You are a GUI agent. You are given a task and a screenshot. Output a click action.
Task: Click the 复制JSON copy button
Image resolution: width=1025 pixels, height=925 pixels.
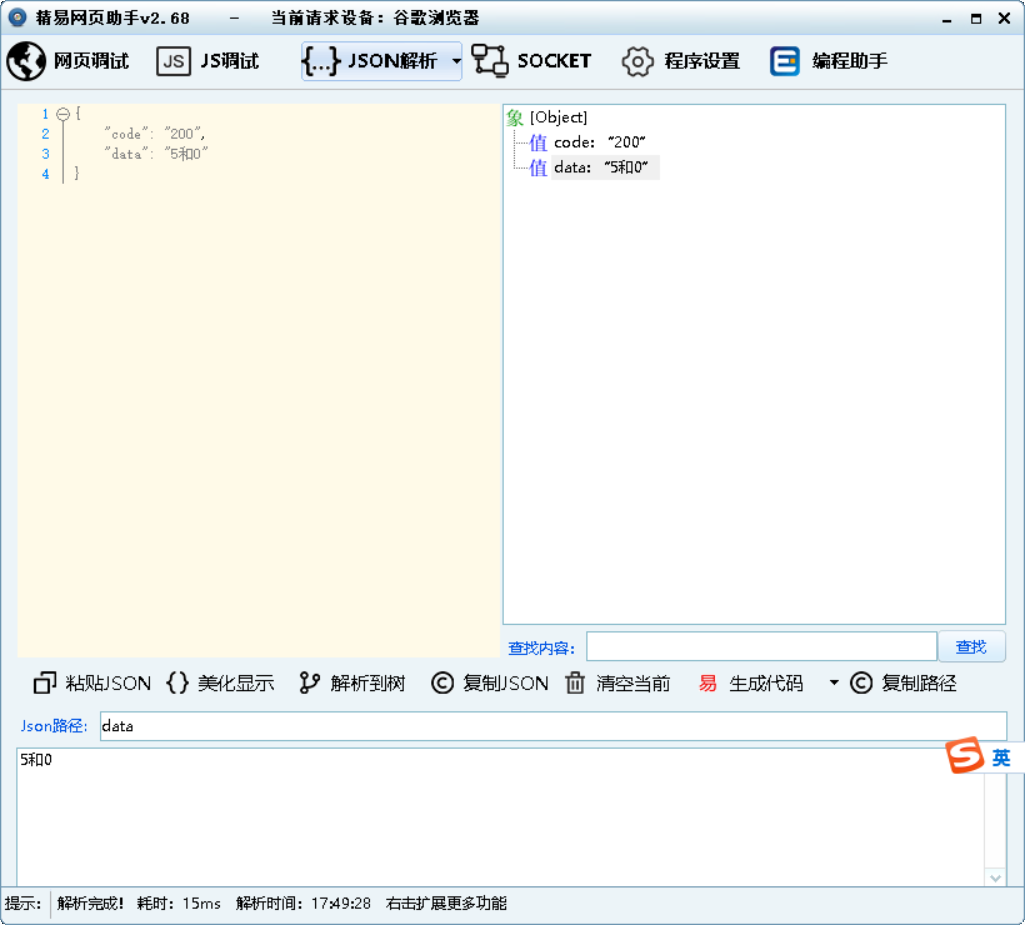click(x=490, y=683)
